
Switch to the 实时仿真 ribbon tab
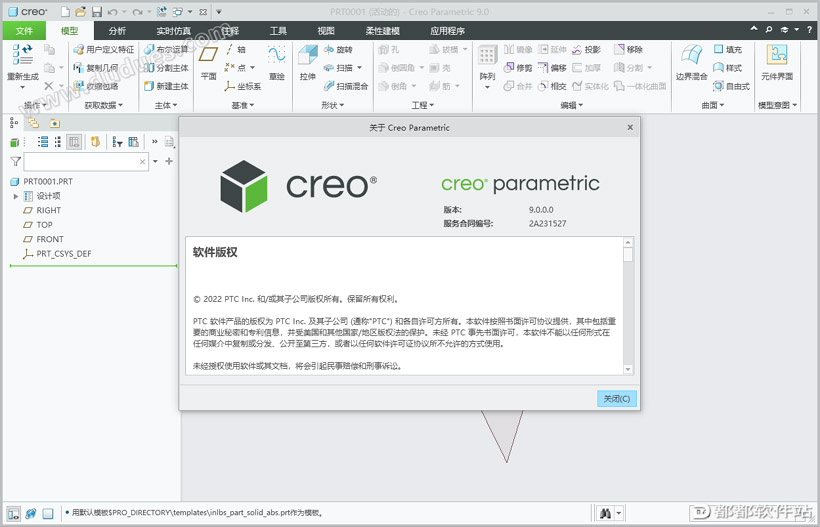pos(174,31)
